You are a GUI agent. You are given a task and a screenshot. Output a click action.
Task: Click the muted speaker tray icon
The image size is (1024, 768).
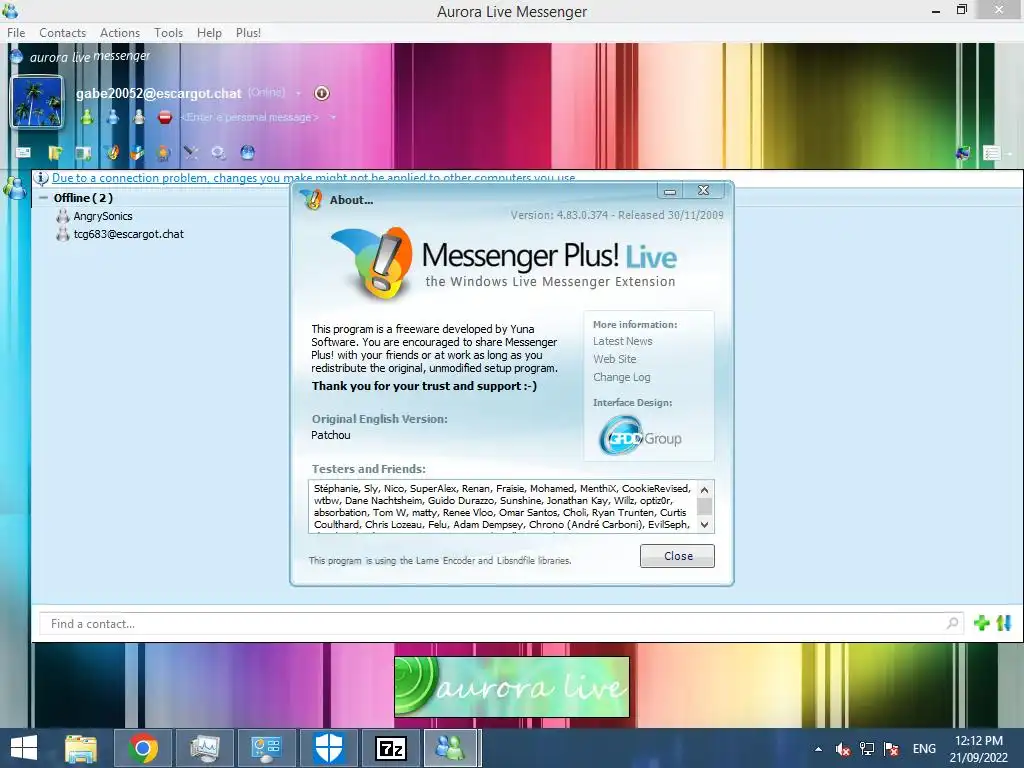[x=842, y=749]
